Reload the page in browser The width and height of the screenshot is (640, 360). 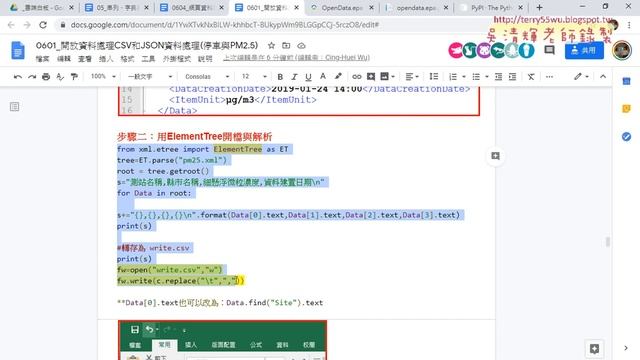pyautogui.click(x=43, y=25)
